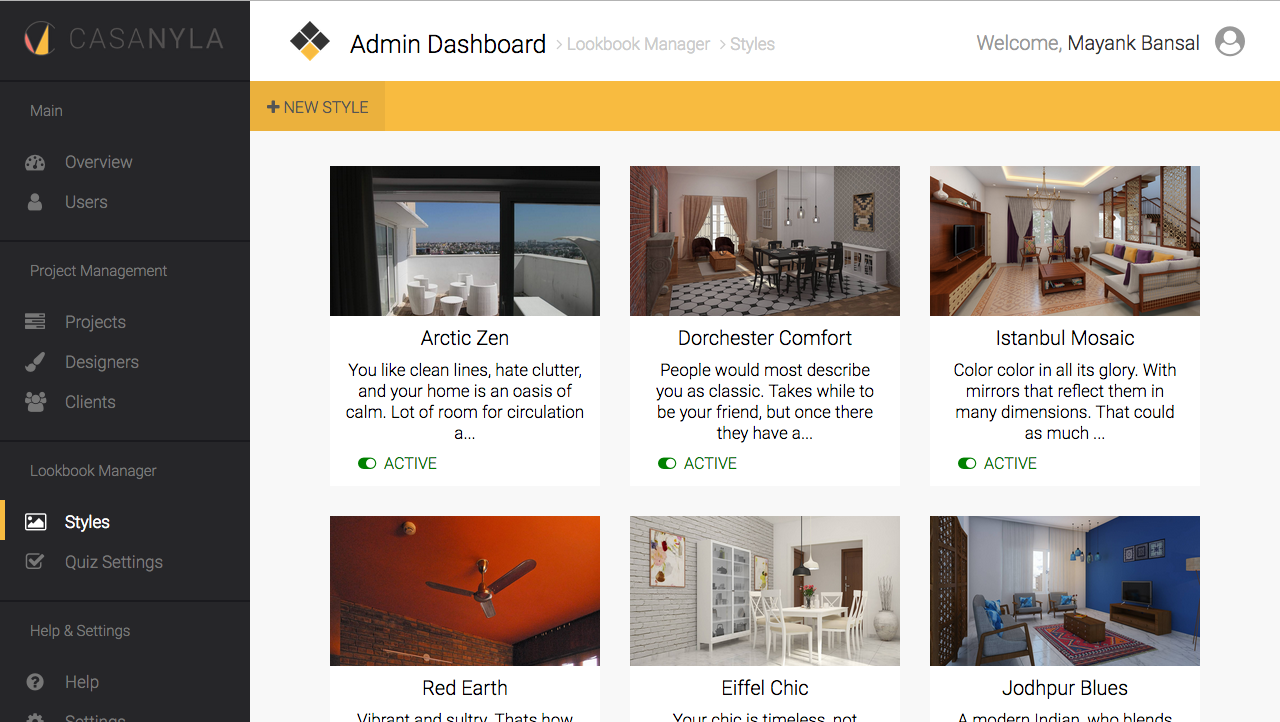This screenshot has height=722, width=1280.
Task: Select the Projects menu label
Action: (95, 322)
